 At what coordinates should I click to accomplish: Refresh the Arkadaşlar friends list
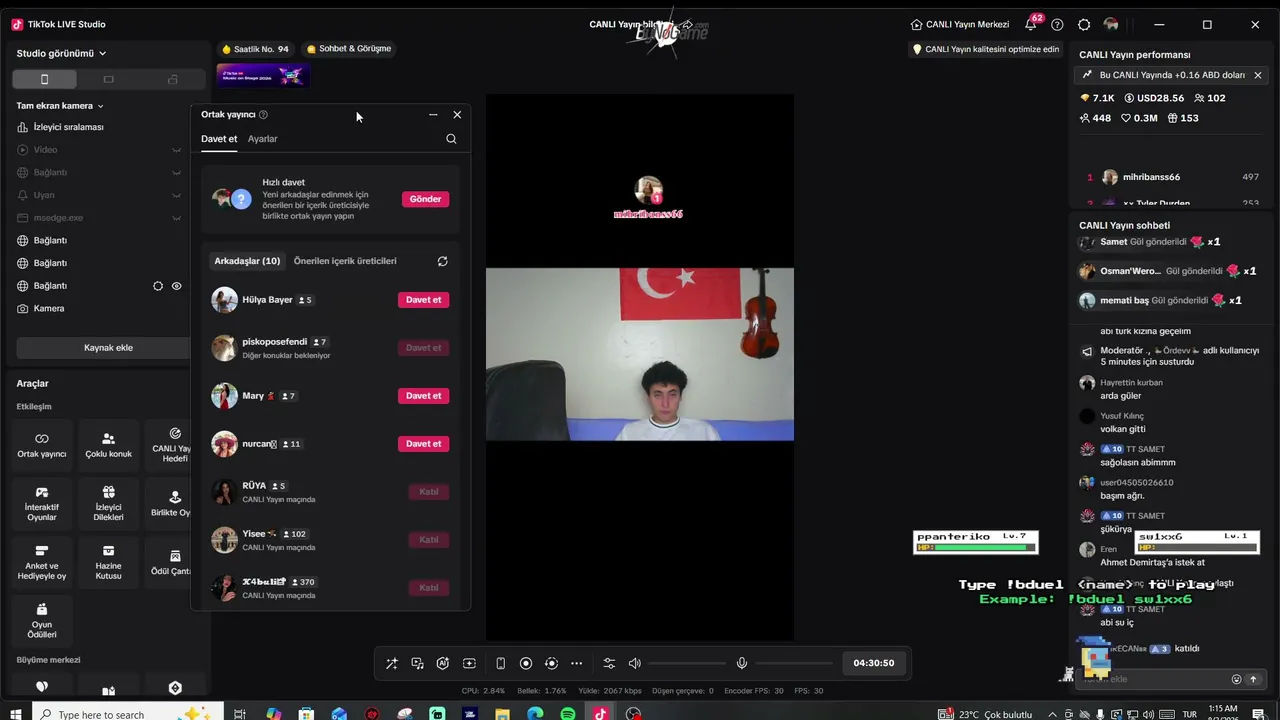tap(442, 261)
